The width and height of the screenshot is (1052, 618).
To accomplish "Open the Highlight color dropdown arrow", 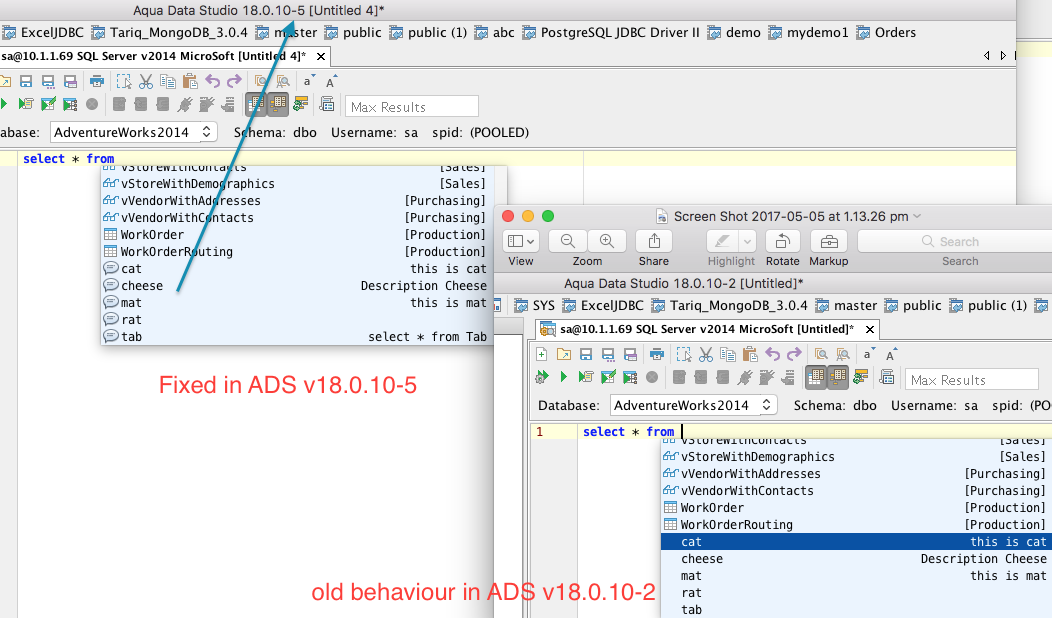I will 747,241.
